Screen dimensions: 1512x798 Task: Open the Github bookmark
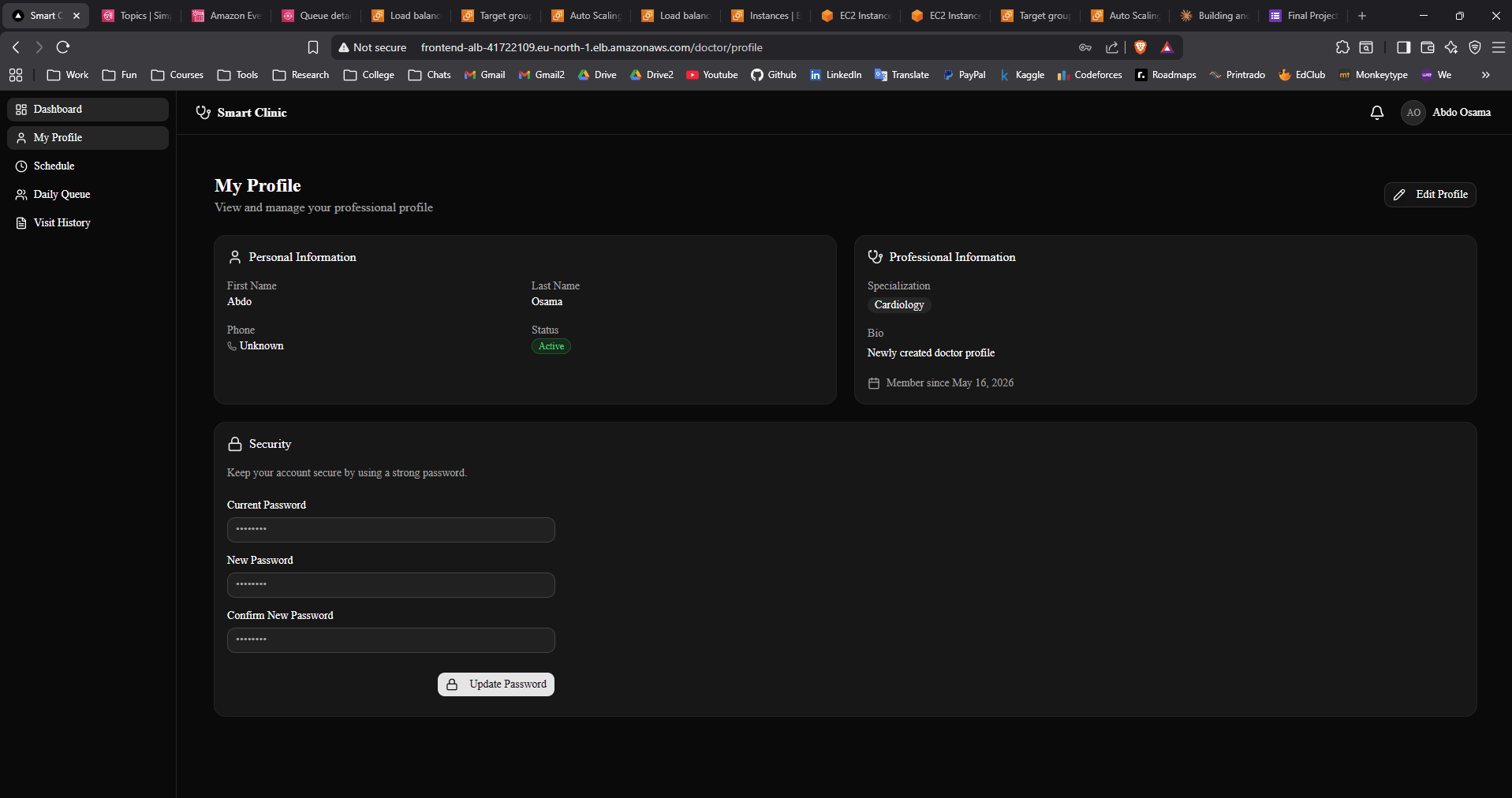[x=774, y=75]
